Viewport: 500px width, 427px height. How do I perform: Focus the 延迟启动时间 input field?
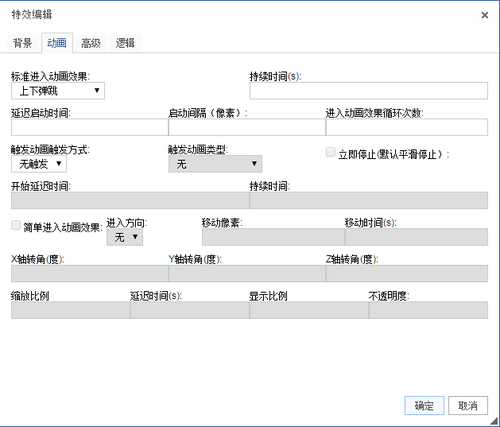pos(90,127)
